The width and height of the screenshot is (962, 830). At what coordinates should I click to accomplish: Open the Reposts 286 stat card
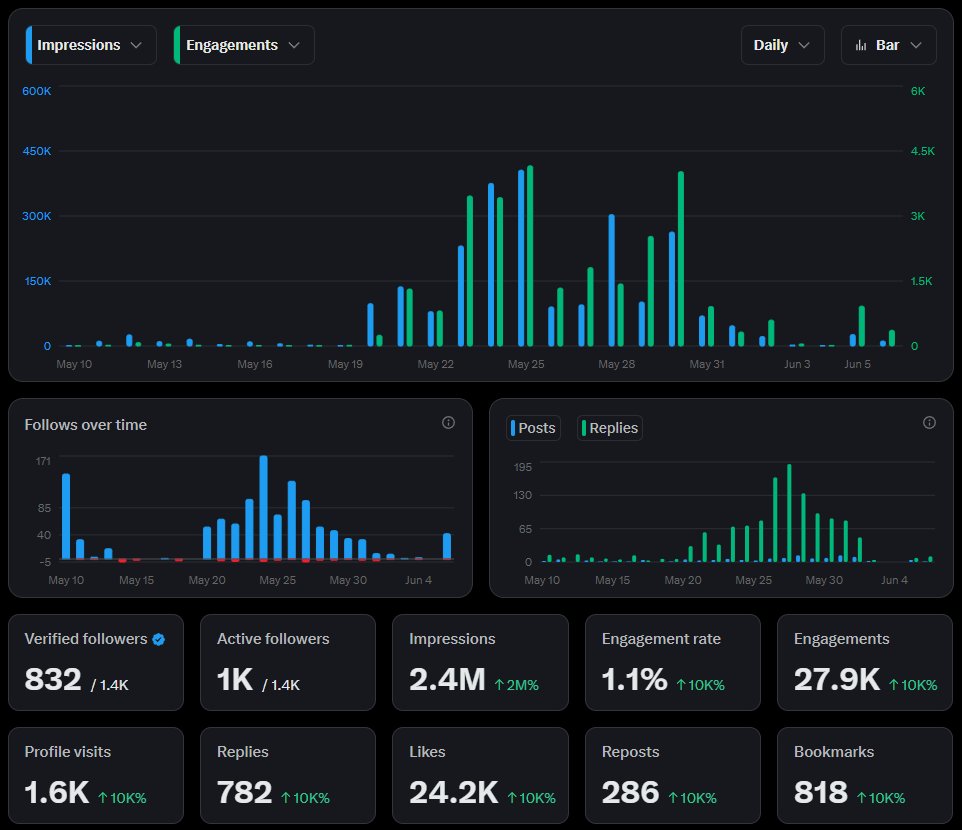(673, 775)
